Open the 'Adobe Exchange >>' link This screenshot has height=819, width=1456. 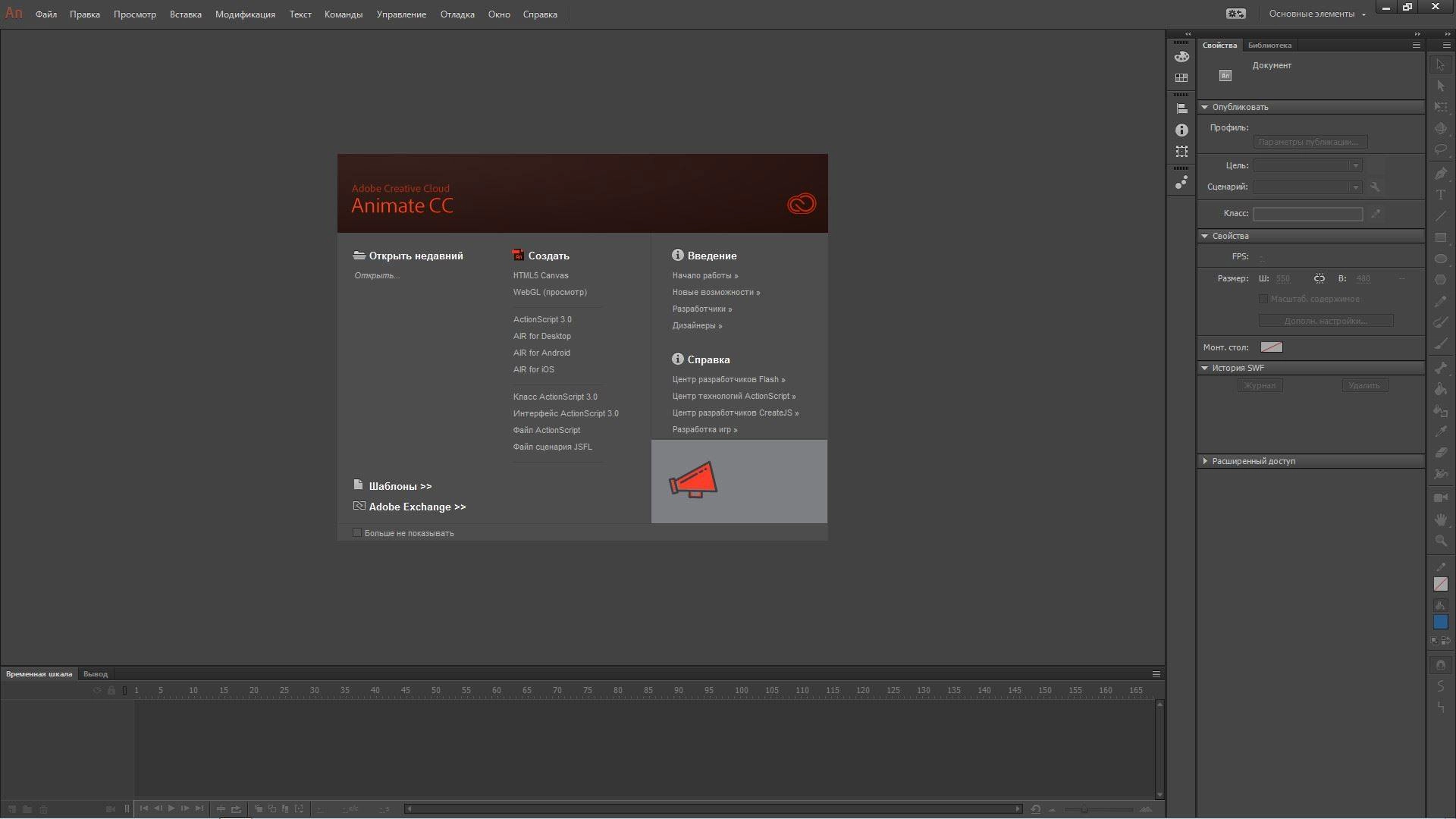[x=417, y=507]
